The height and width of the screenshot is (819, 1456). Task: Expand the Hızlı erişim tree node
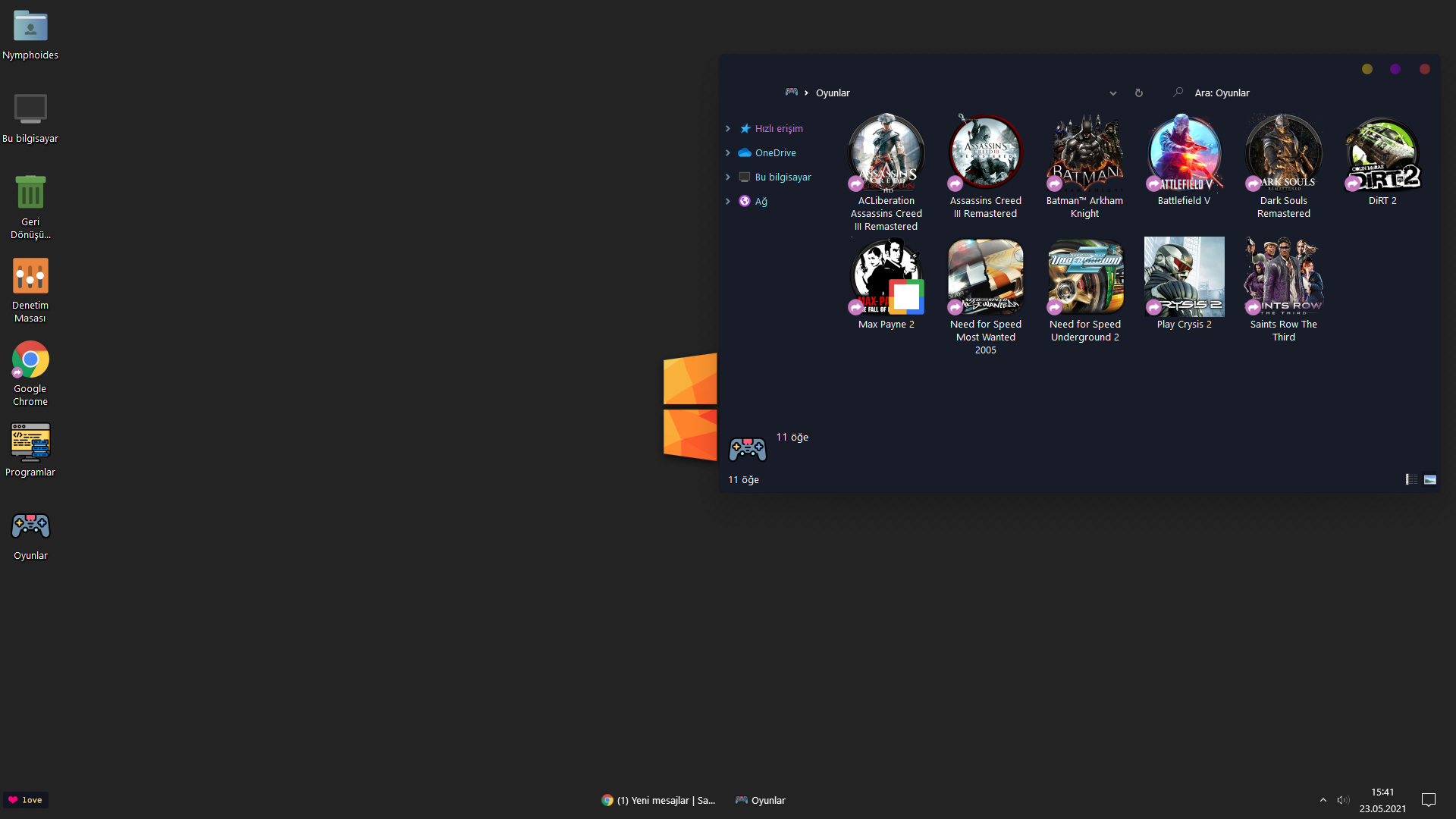(x=728, y=129)
